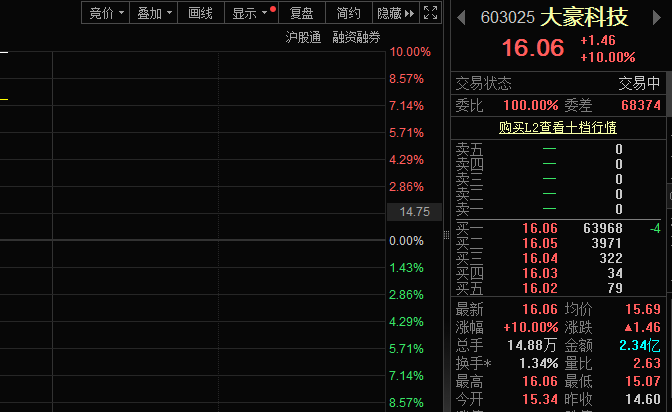
Task: Click 均价 value 15.69
Action: pyautogui.click(x=642, y=309)
